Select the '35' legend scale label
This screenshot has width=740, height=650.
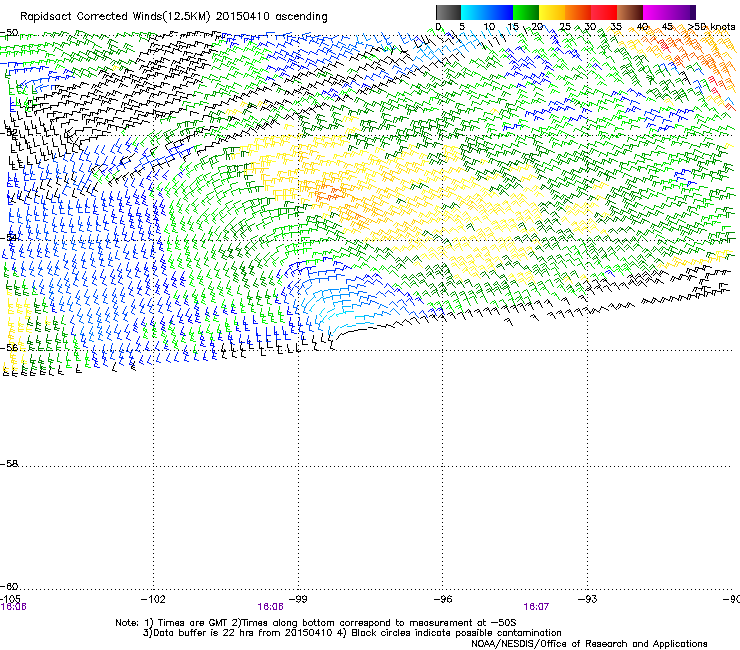[616, 27]
